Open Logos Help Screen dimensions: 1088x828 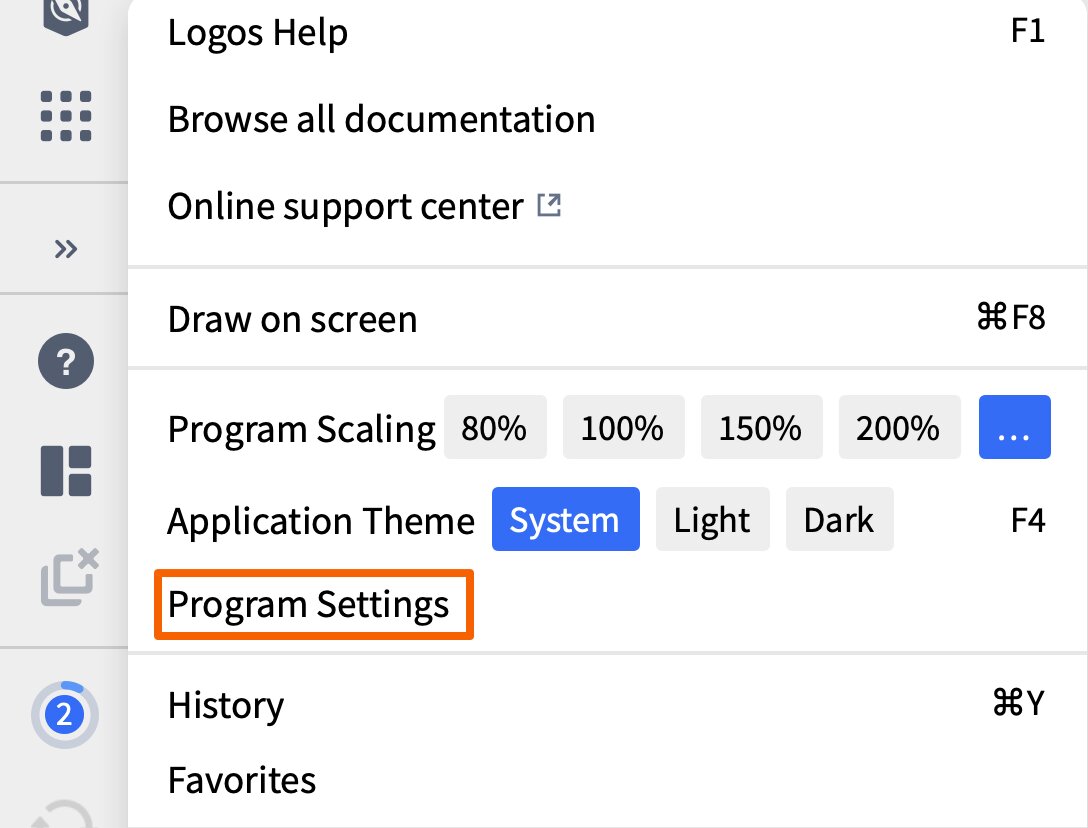(258, 32)
